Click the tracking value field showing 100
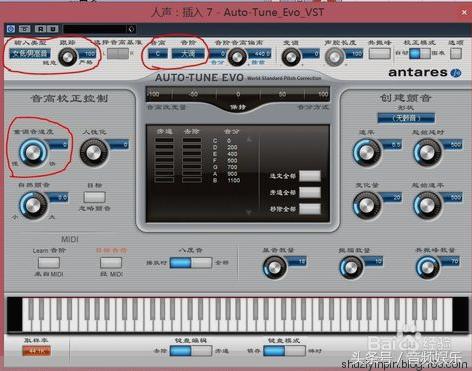The image size is (472, 371). 88,53
